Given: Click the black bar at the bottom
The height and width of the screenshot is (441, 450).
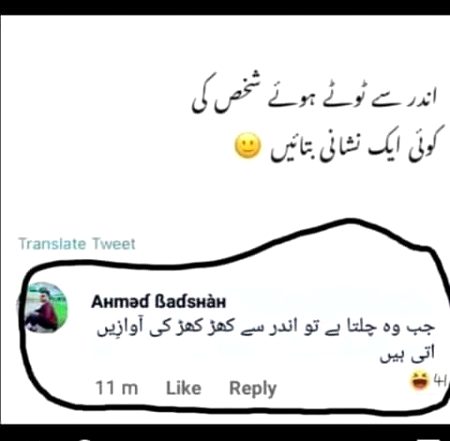Looking at the screenshot, I should tap(225, 433).
